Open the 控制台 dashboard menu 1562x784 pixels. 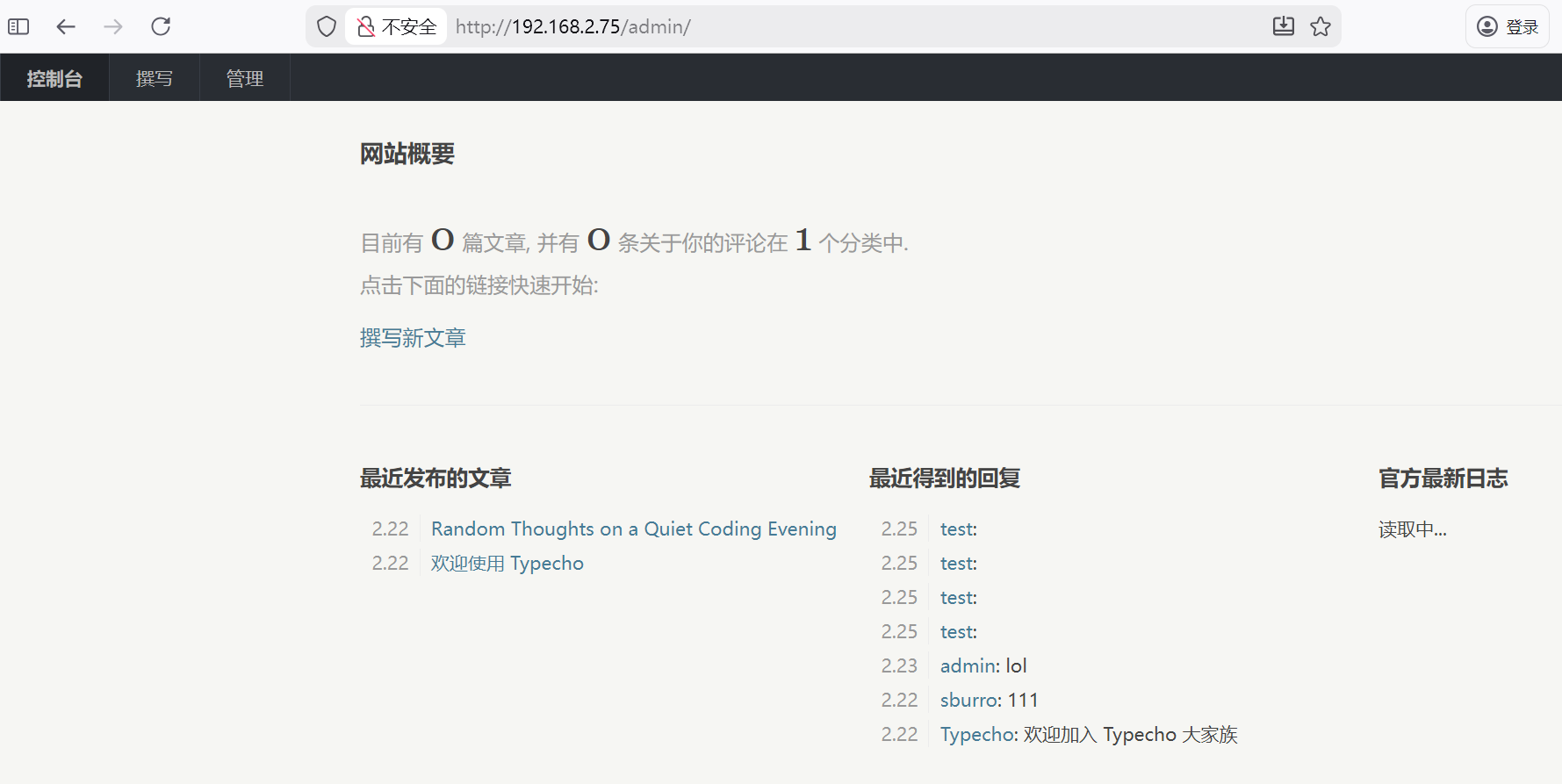pos(54,78)
